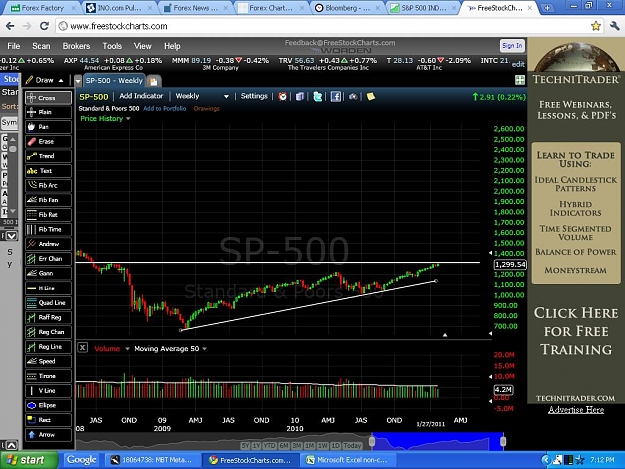Select the Text annotation tool

click(x=48, y=171)
